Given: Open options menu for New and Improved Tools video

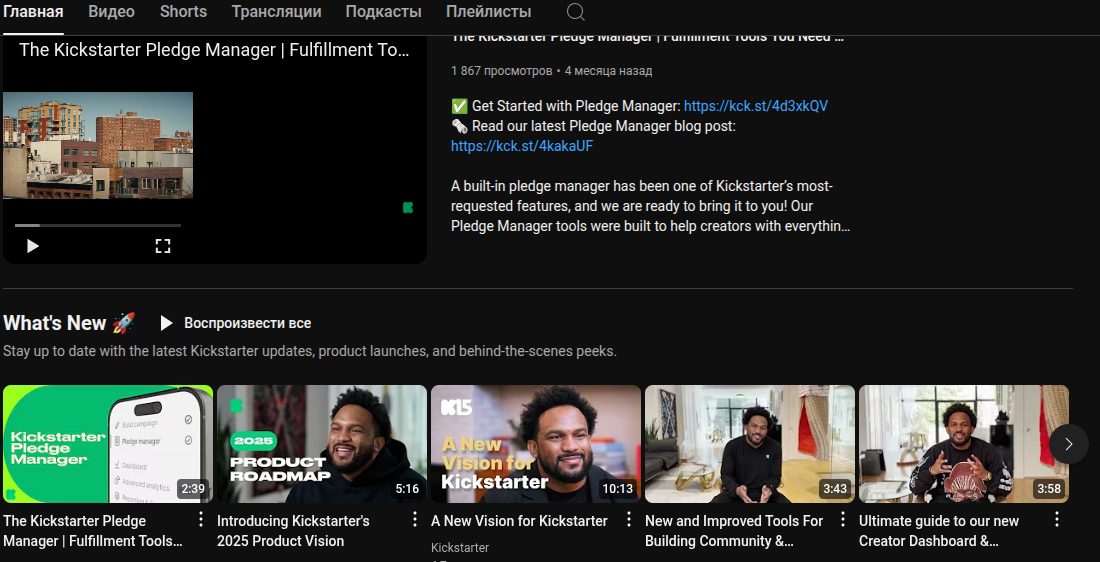Looking at the screenshot, I should [843, 519].
